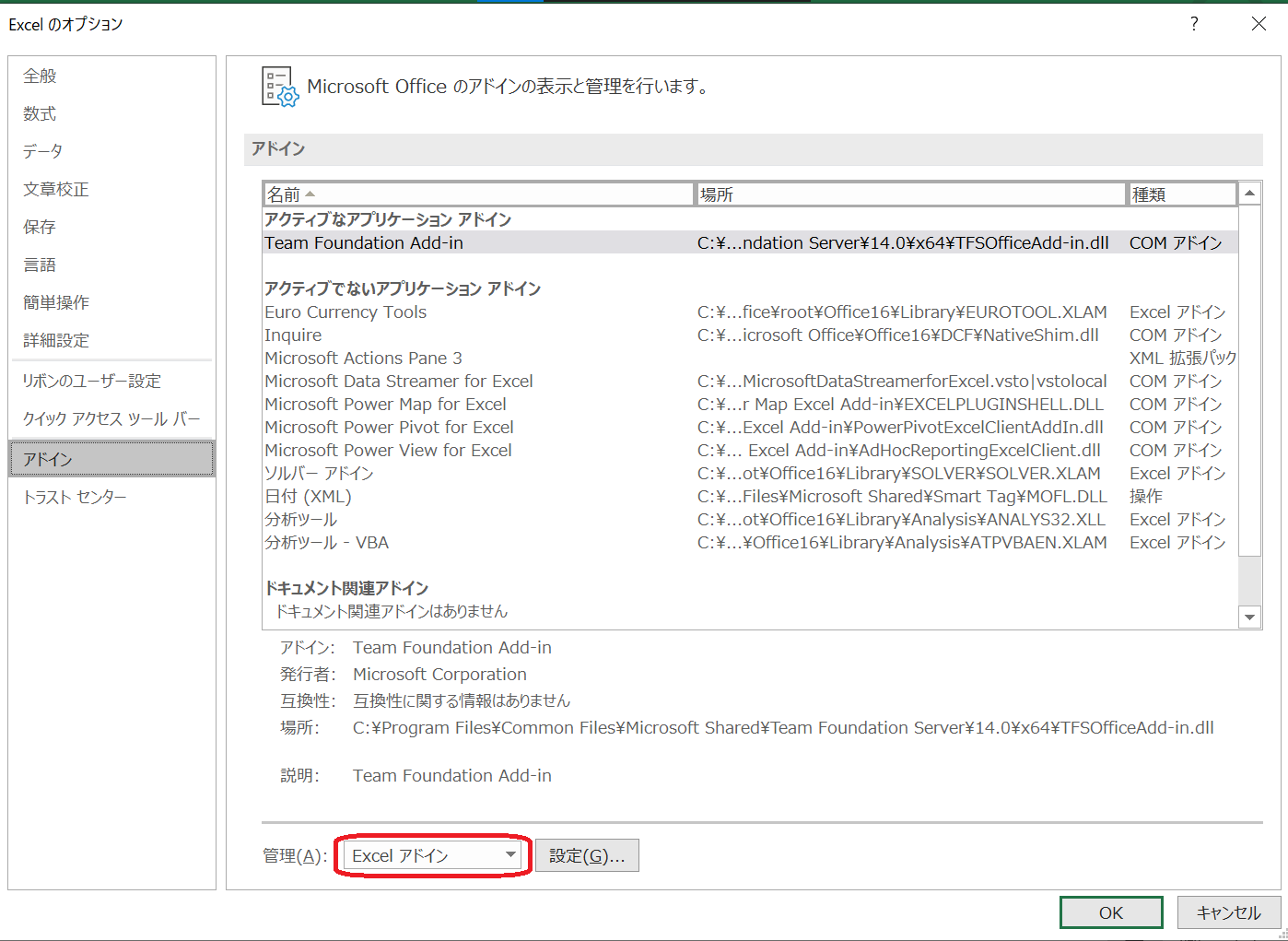Open the トラスト センター category
This screenshot has width=1288, height=941.
coord(111,497)
